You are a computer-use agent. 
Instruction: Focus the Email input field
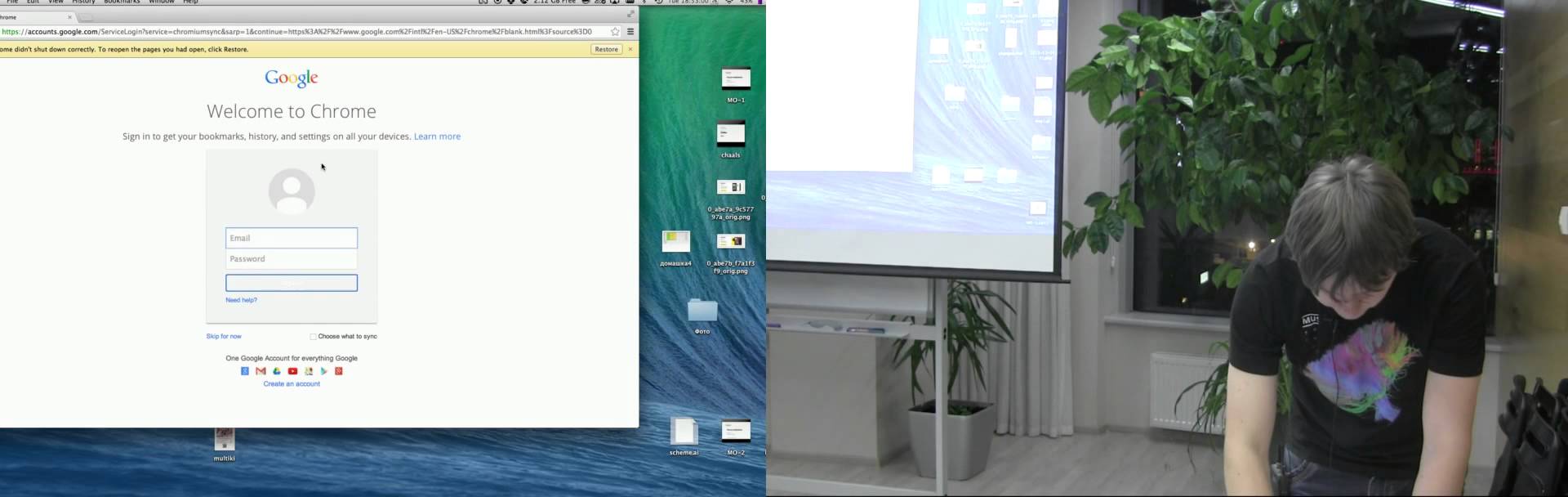[x=292, y=238]
